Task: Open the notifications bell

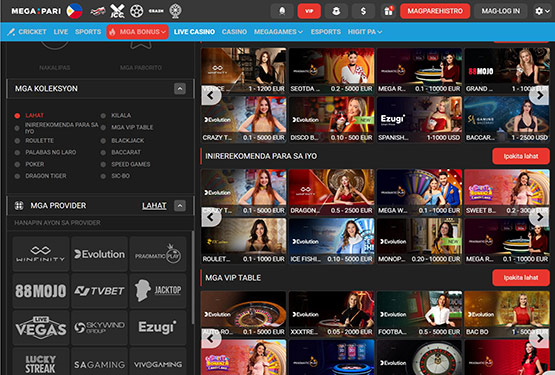Action: (x=282, y=11)
